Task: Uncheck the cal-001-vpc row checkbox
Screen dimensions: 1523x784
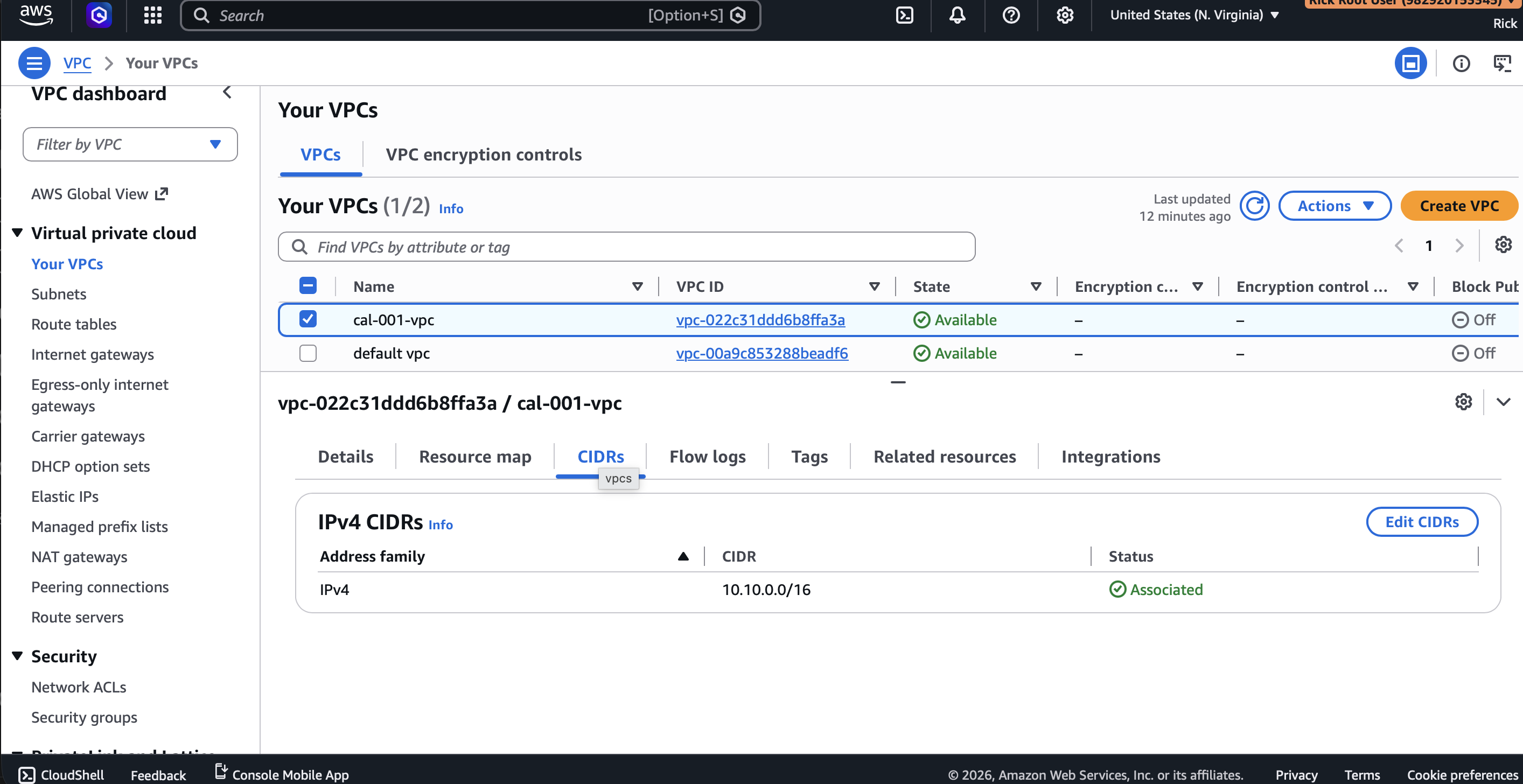Action: [308, 319]
